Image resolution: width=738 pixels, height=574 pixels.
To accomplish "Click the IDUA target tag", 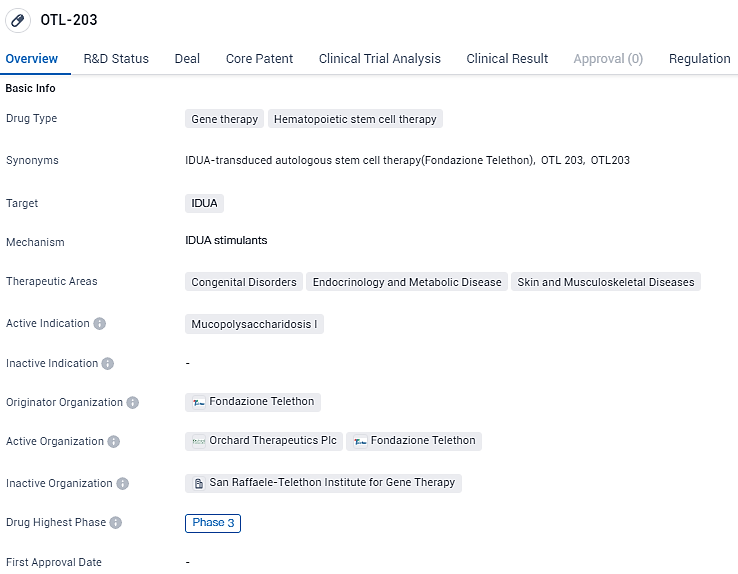I will coord(204,203).
